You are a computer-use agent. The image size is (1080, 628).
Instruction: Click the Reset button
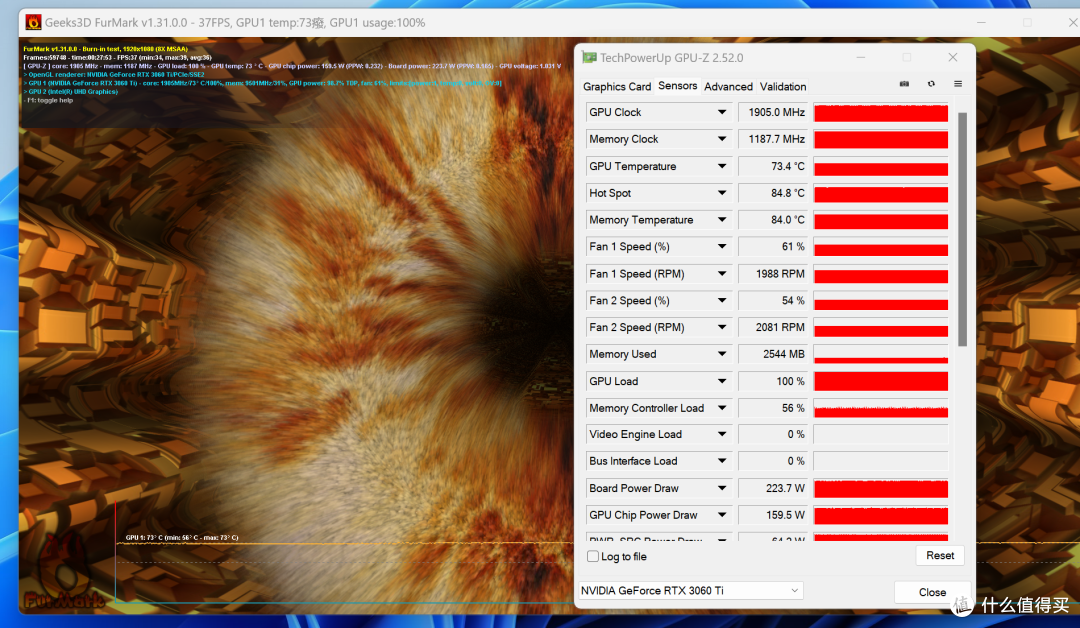point(939,555)
